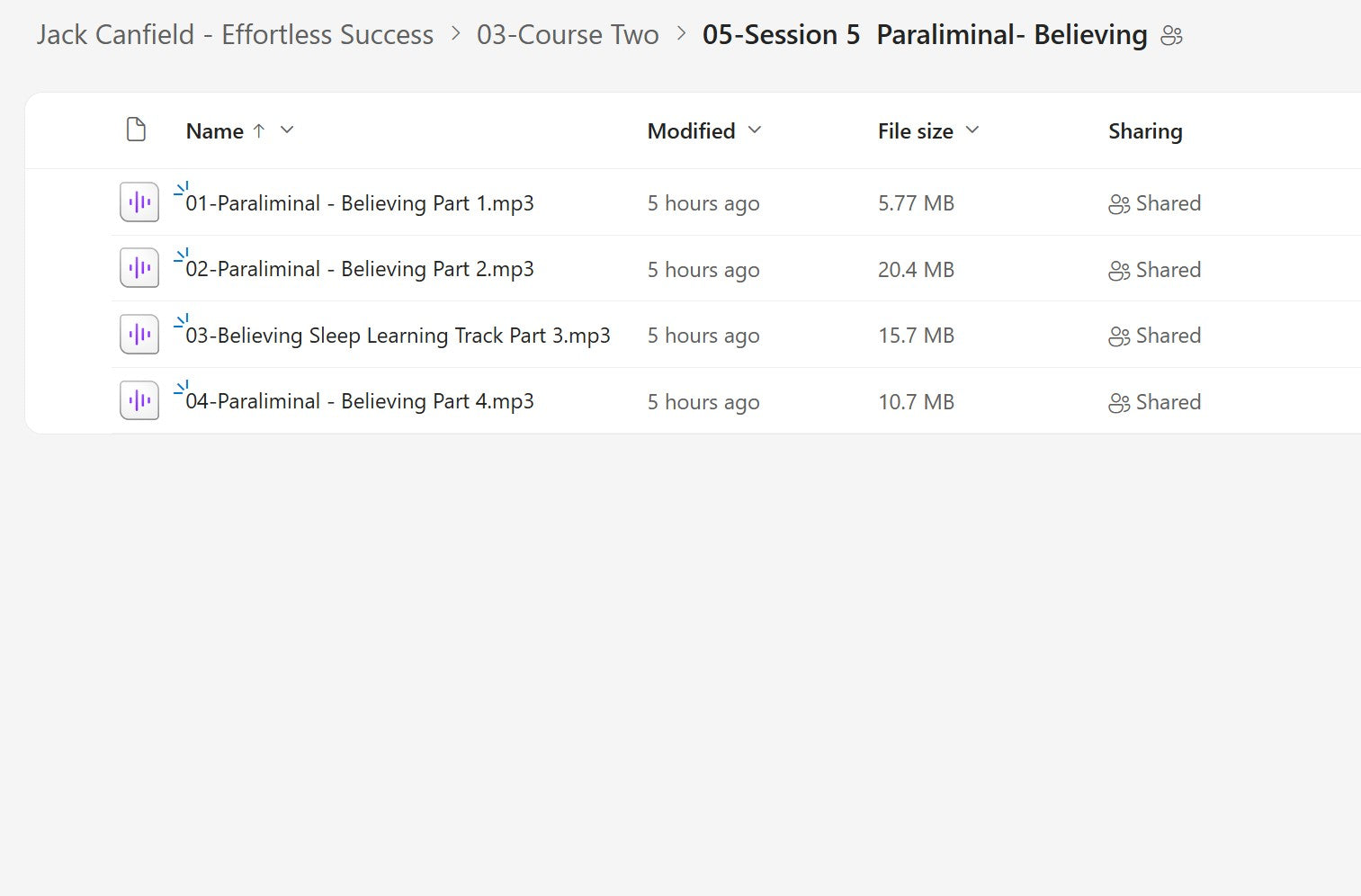This screenshot has height=896, width=1361.
Task: Open the File size column dropdown
Action: point(972,131)
